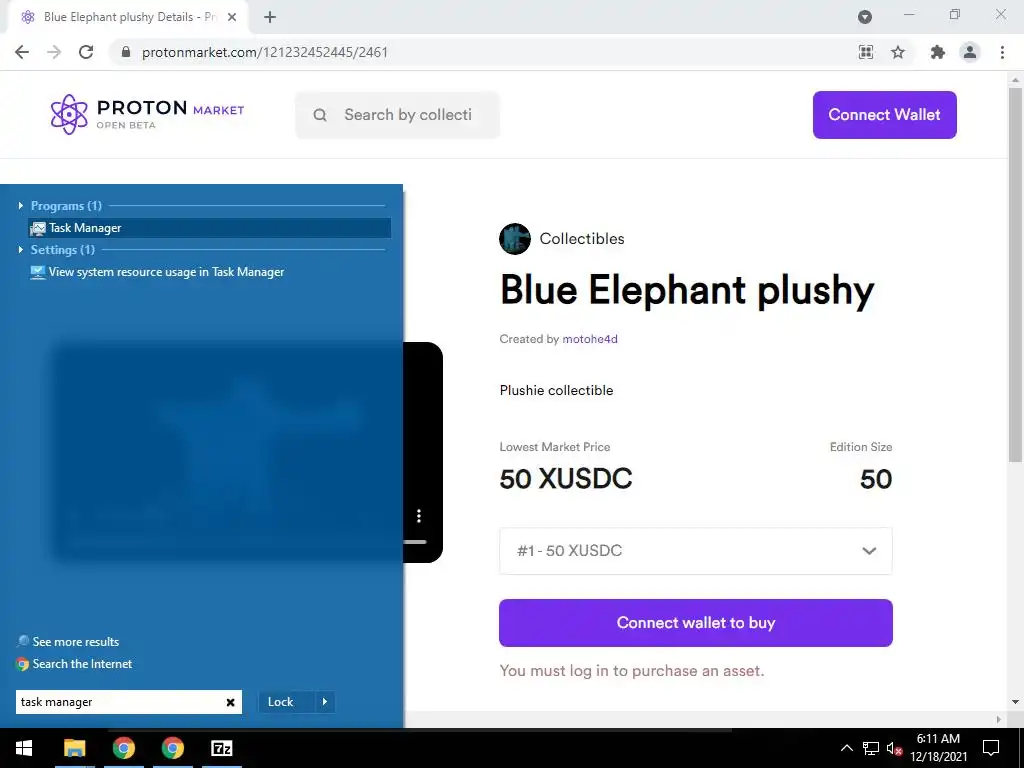This screenshot has width=1024, height=768.
Task: Click the 50 XUSDC lowest market price
Action: (566, 479)
